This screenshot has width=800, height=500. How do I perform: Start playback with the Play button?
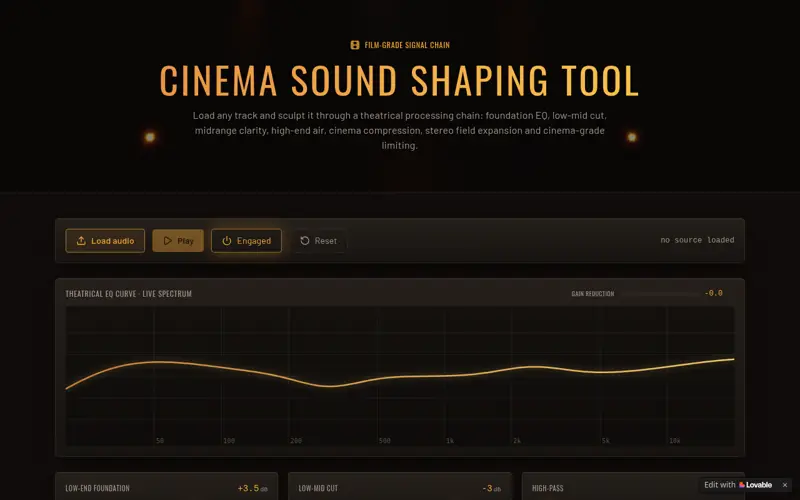coord(178,241)
